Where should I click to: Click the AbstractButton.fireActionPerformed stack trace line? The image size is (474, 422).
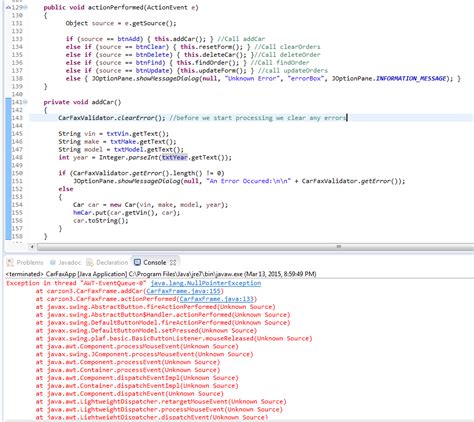pyautogui.click(x=156, y=307)
